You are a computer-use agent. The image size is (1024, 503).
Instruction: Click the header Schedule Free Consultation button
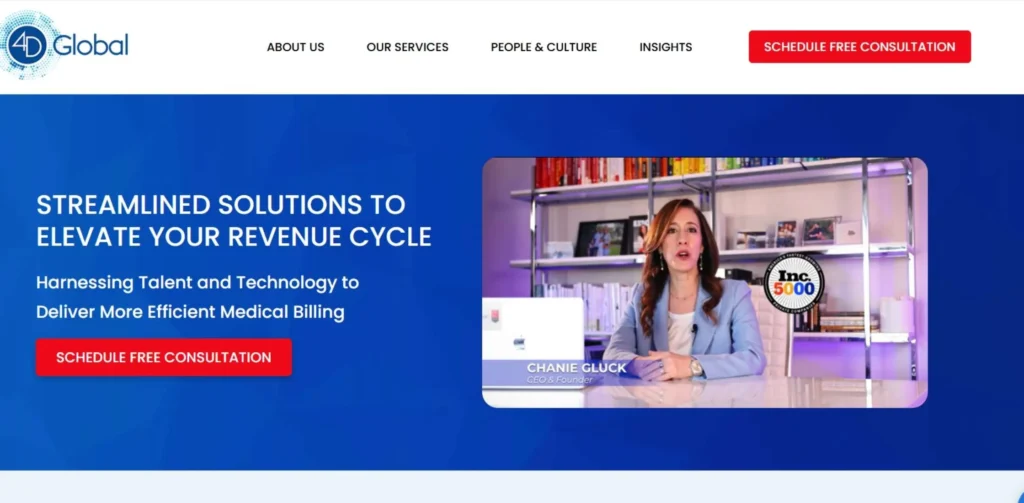[859, 47]
